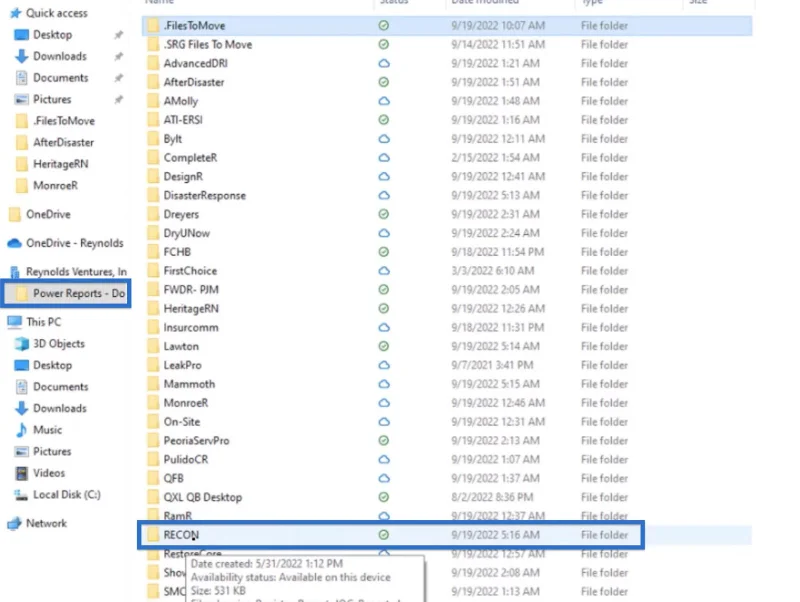Select Desktop under Quick access
The height and width of the screenshot is (602, 800).
pyautogui.click(x=43, y=35)
